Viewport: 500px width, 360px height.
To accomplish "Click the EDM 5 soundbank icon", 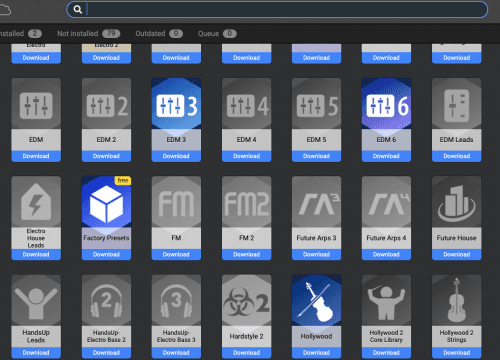I will [317, 106].
